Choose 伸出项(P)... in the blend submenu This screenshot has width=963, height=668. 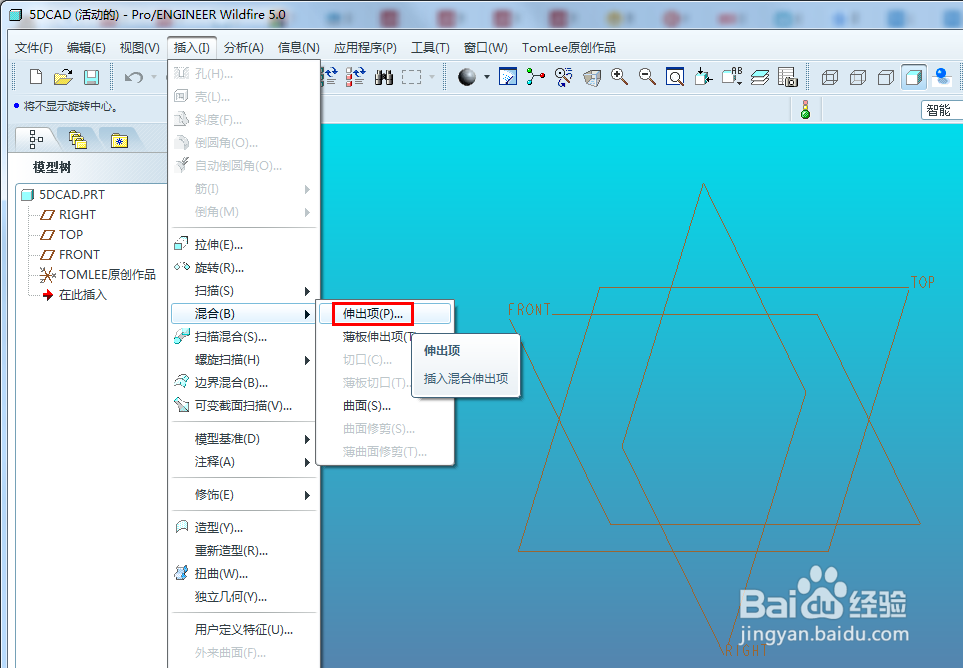click(385, 314)
